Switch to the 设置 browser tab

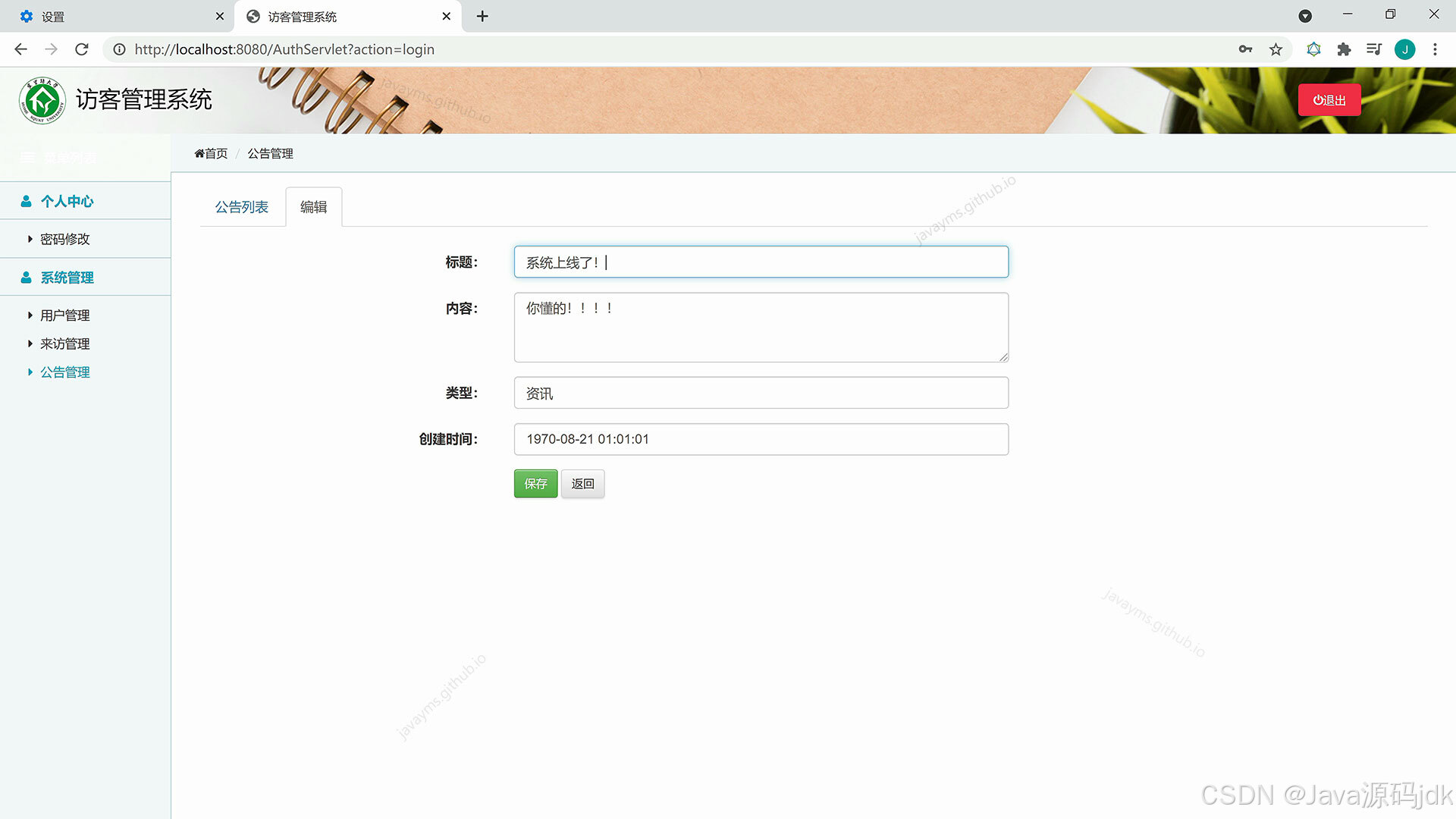(x=118, y=16)
